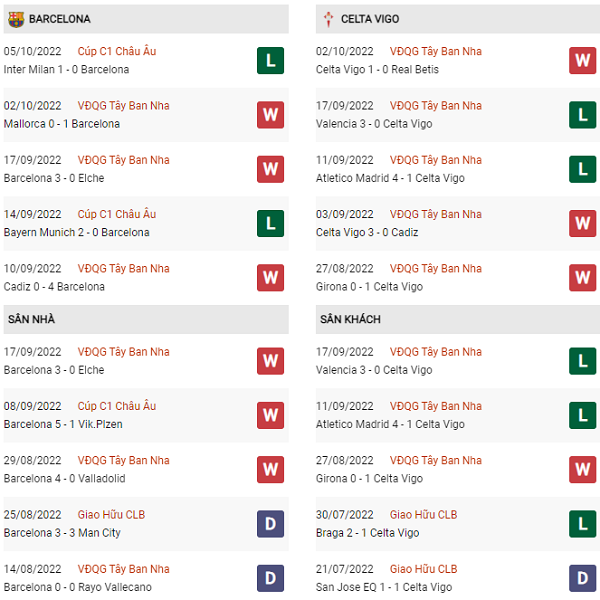Click the W badge for Celta Vigo 1-0 Real Betis

(x=582, y=60)
